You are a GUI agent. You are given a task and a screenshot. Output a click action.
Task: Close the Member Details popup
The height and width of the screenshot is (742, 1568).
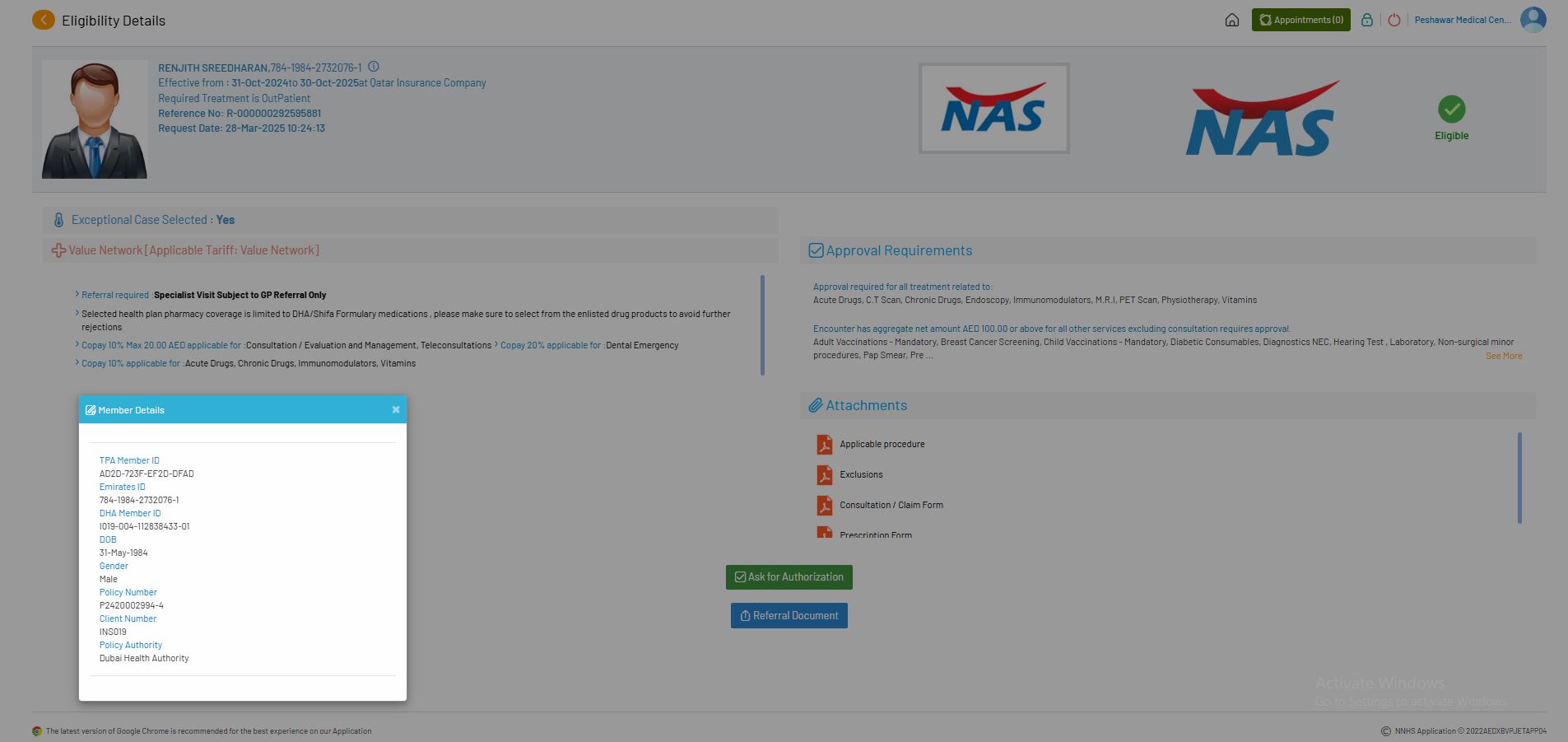[x=396, y=409]
